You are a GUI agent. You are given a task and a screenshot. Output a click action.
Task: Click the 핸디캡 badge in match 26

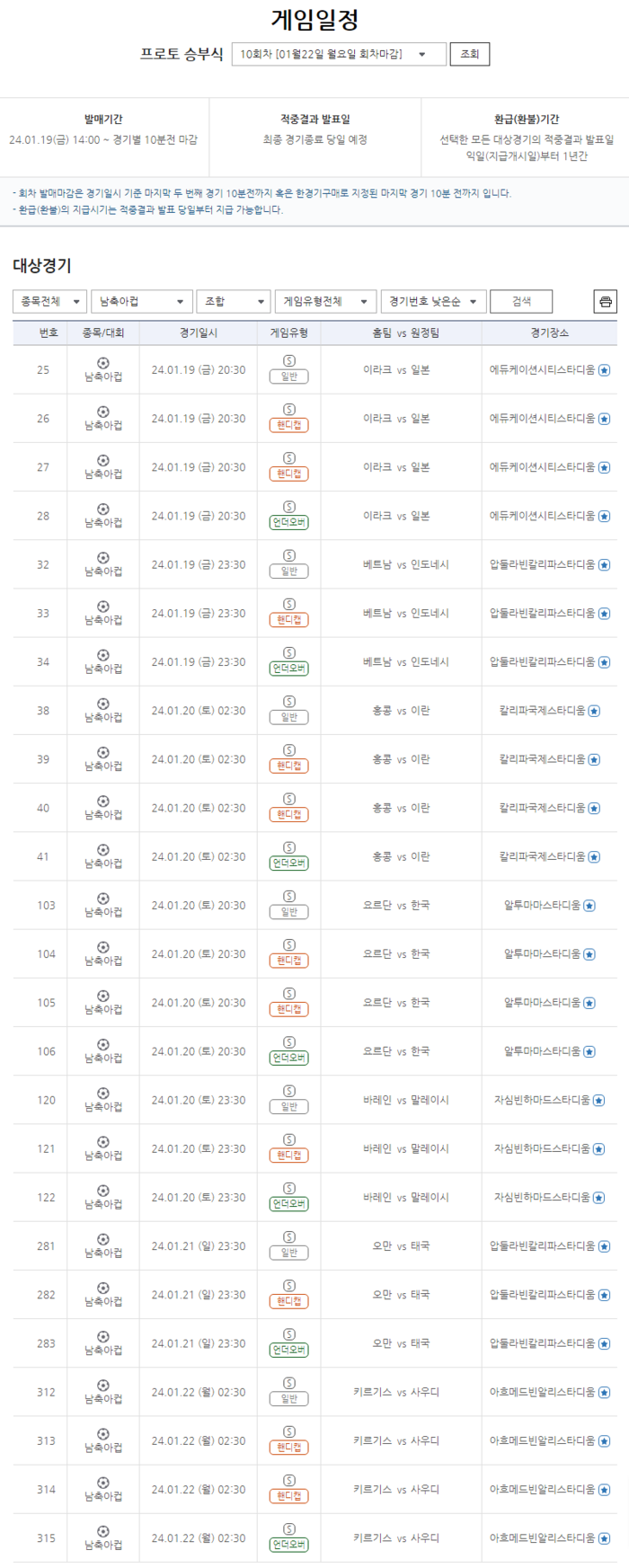(289, 426)
